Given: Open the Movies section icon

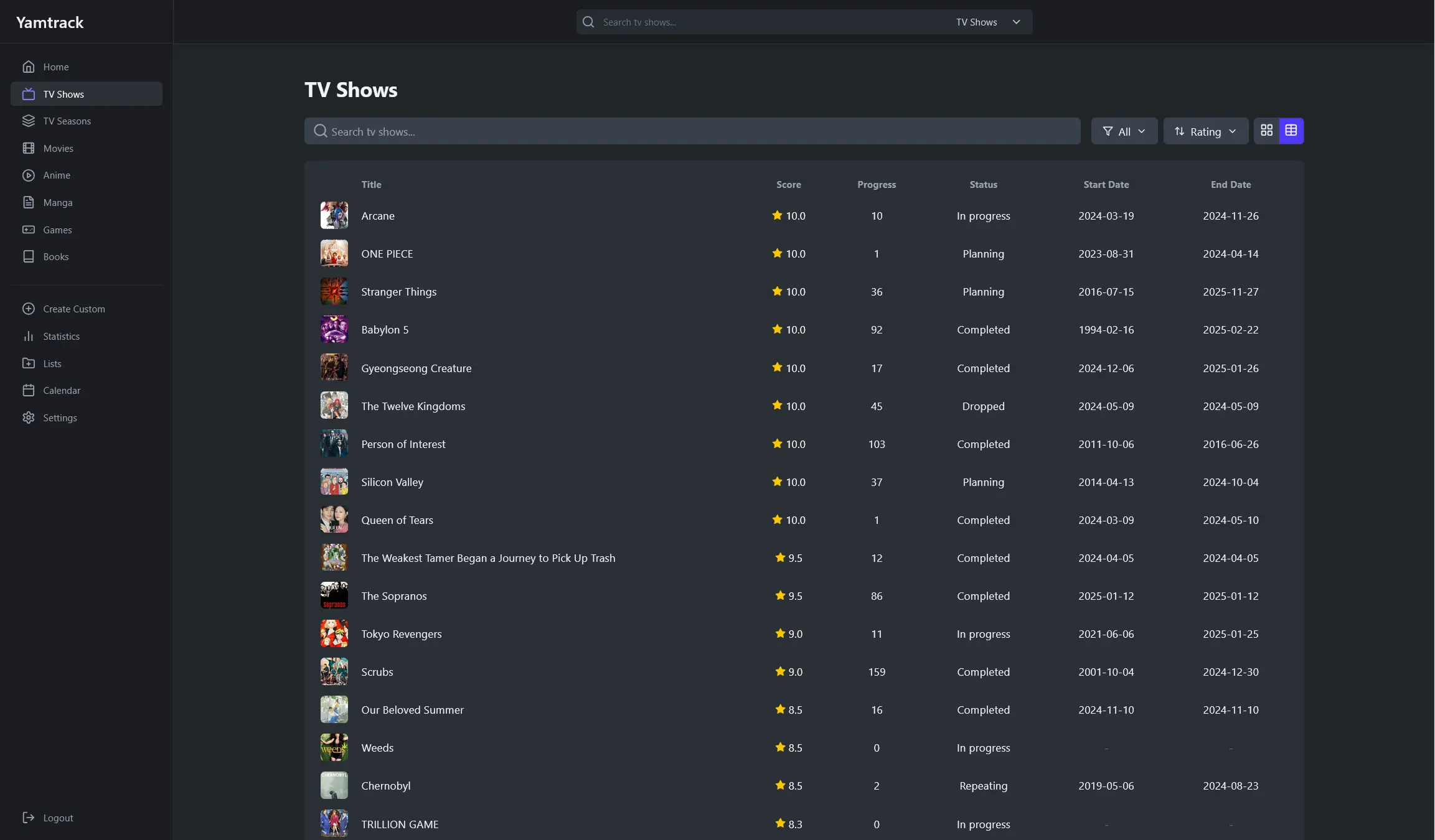Looking at the screenshot, I should [29, 148].
